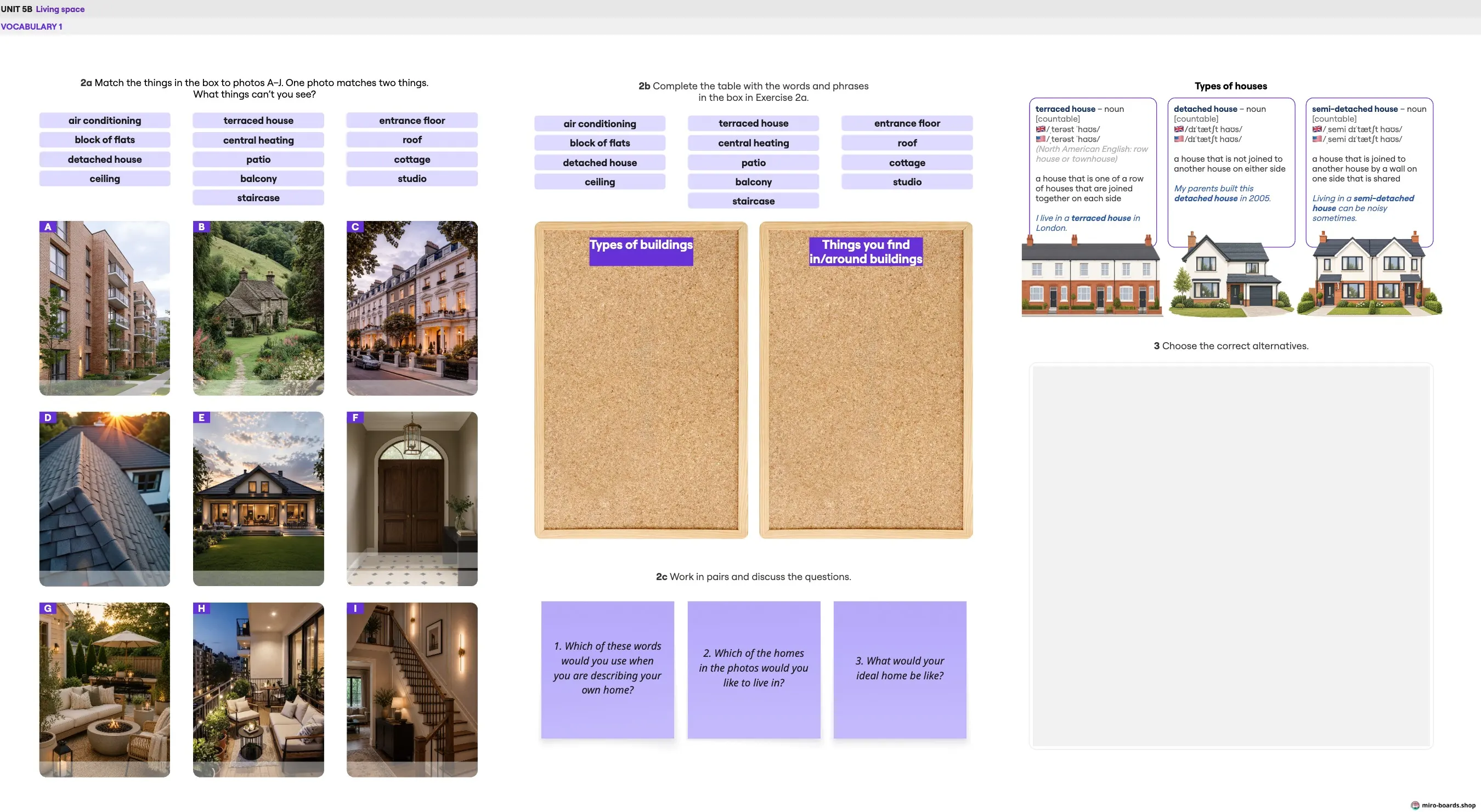
Task: Select sticky note 'Which of the homes' question
Action: (754, 669)
